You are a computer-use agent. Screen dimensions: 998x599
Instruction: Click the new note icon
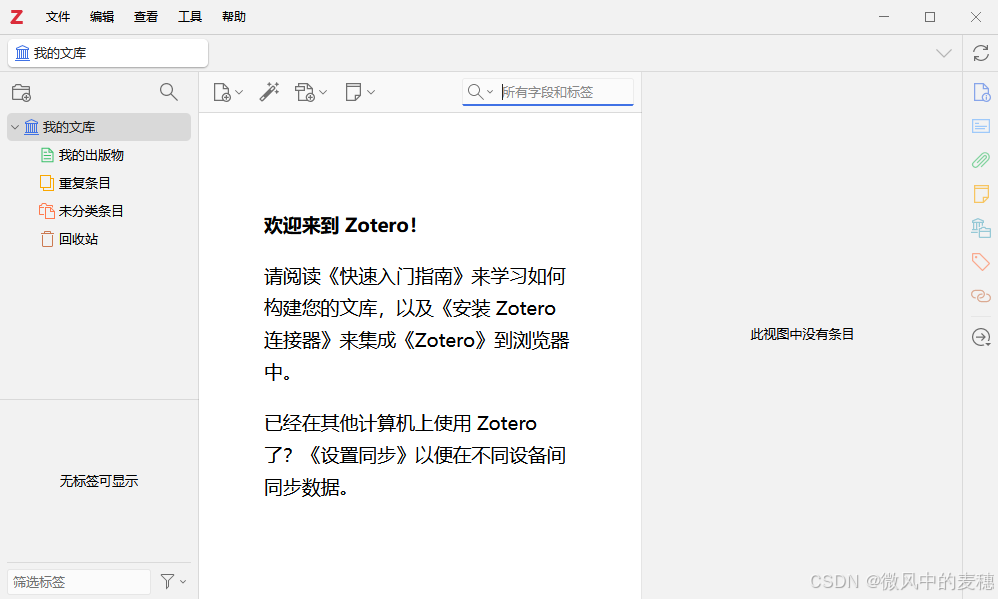[353, 92]
